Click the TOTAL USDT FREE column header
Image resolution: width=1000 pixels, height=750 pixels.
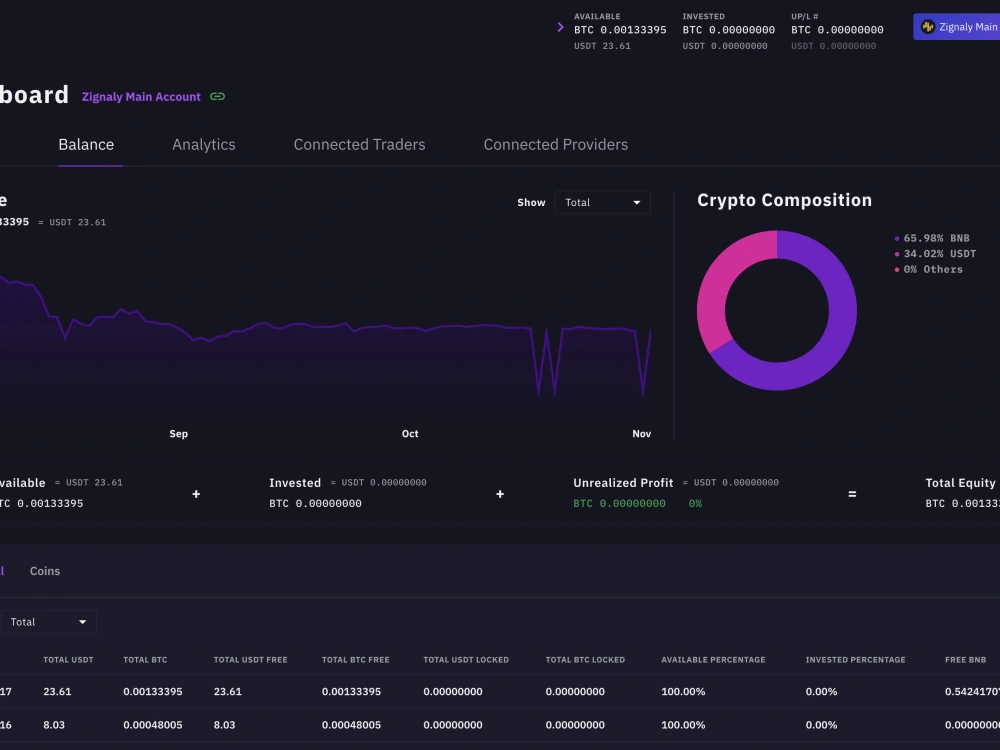coord(251,659)
